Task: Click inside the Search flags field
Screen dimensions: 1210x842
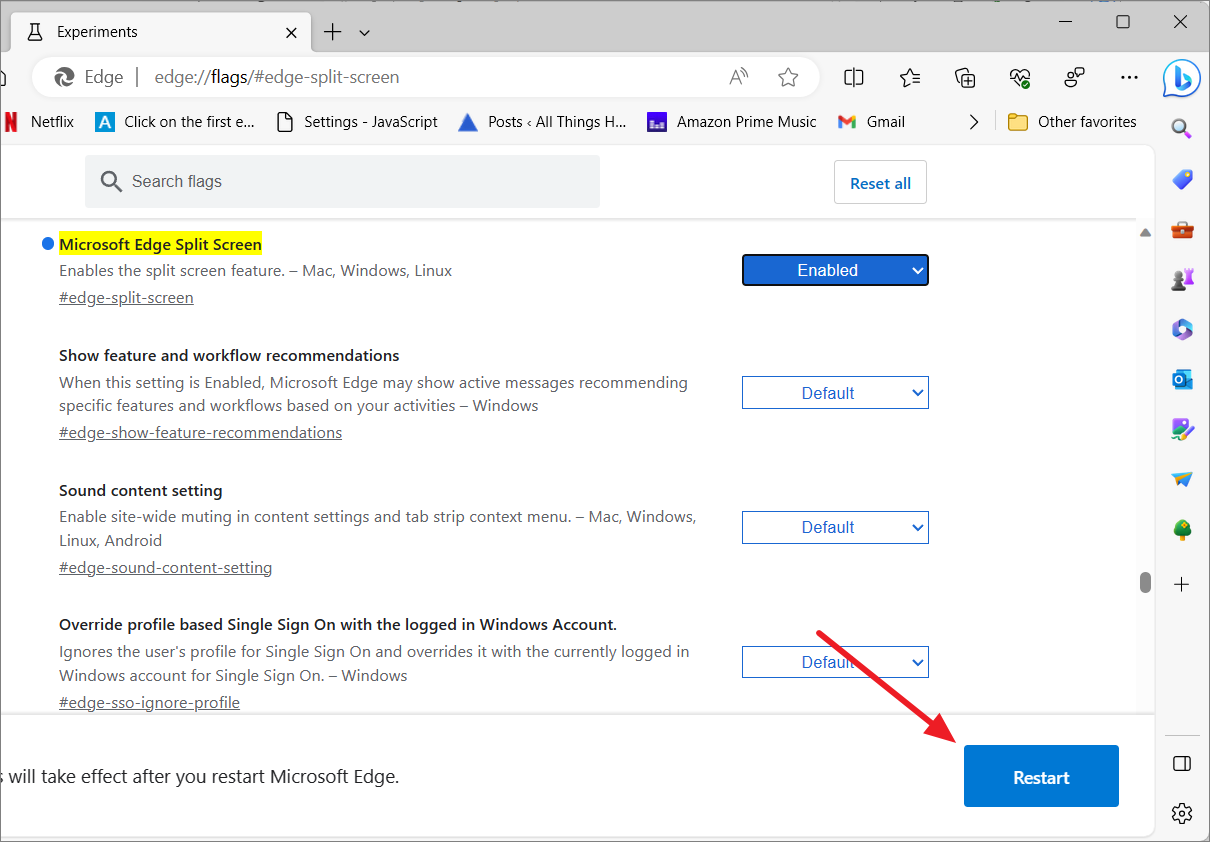Action: pyautogui.click(x=342, y=181)
